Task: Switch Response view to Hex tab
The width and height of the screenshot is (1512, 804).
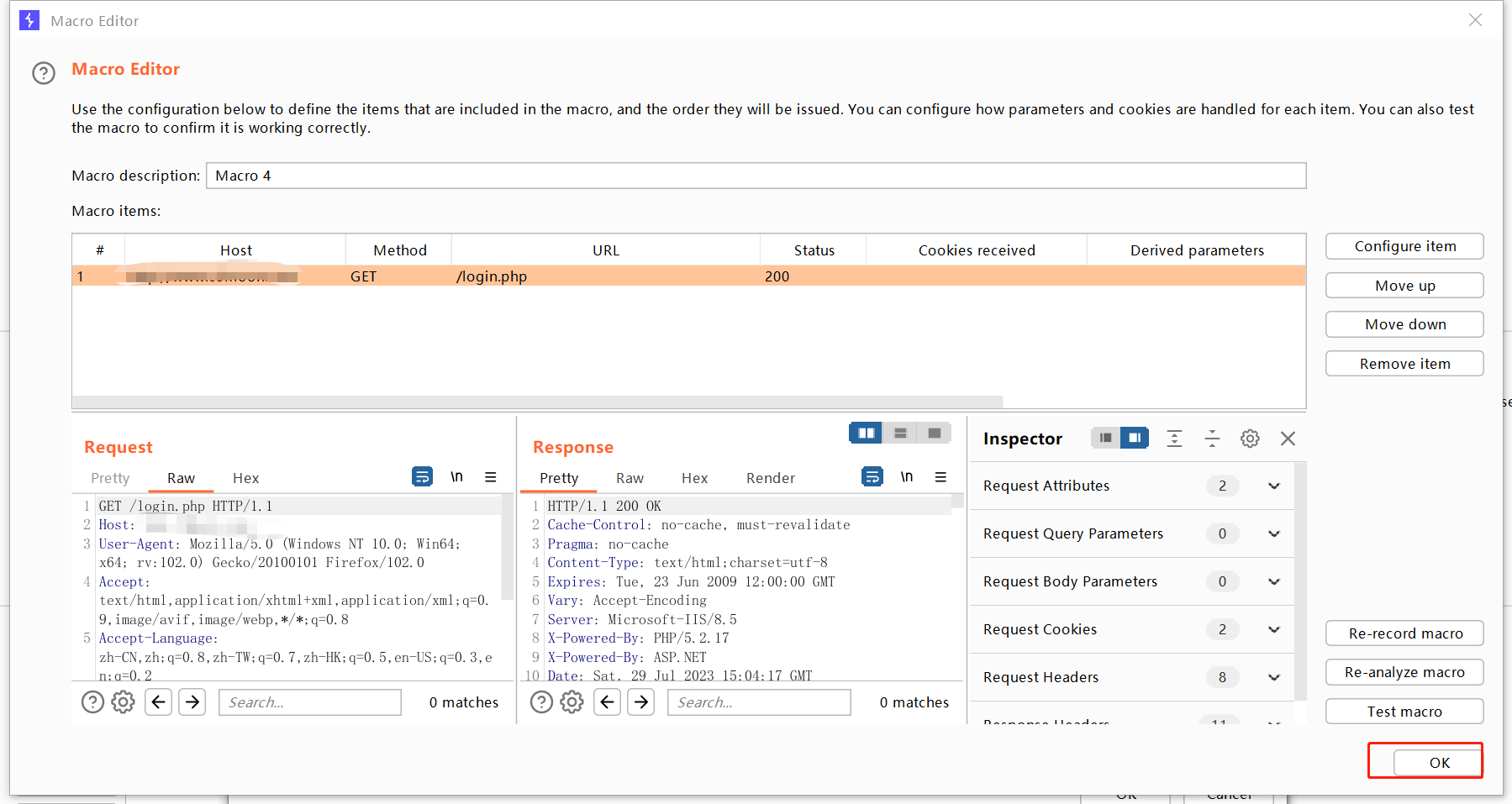Action: [694, 478]
